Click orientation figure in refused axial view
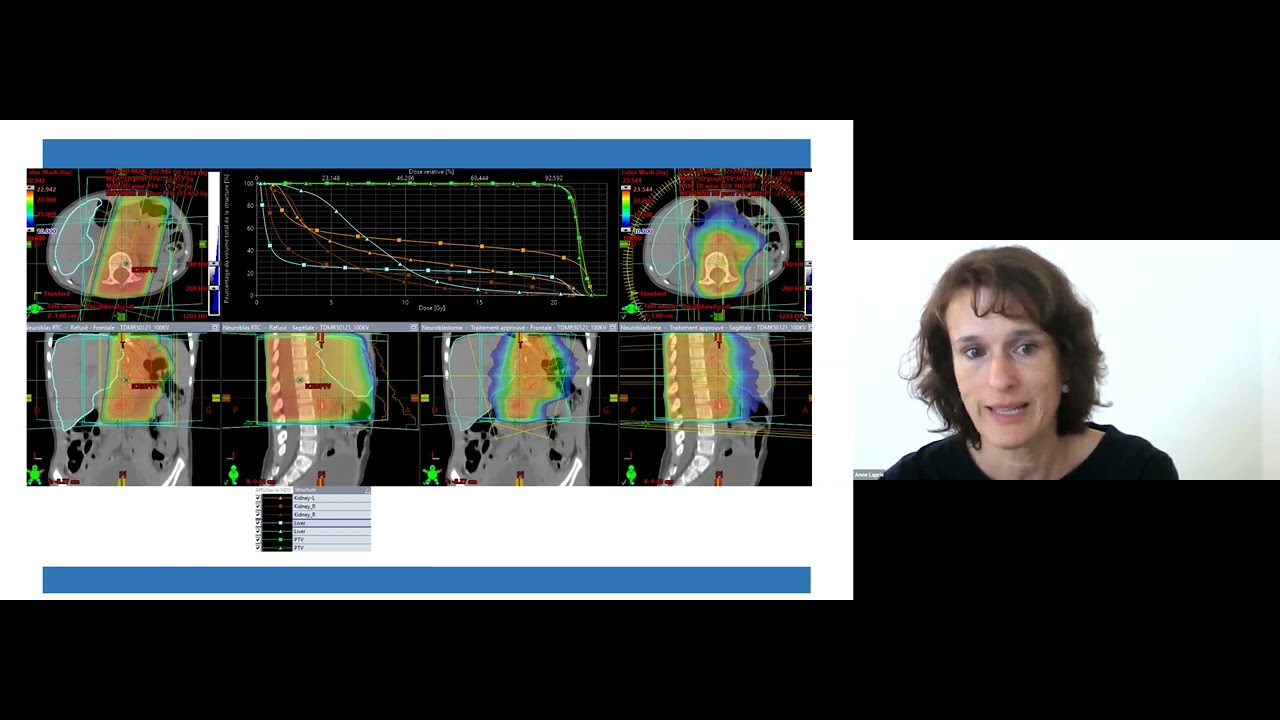Image resolution: width=1280 pixels, height=720 pixels. coord(35,308)
